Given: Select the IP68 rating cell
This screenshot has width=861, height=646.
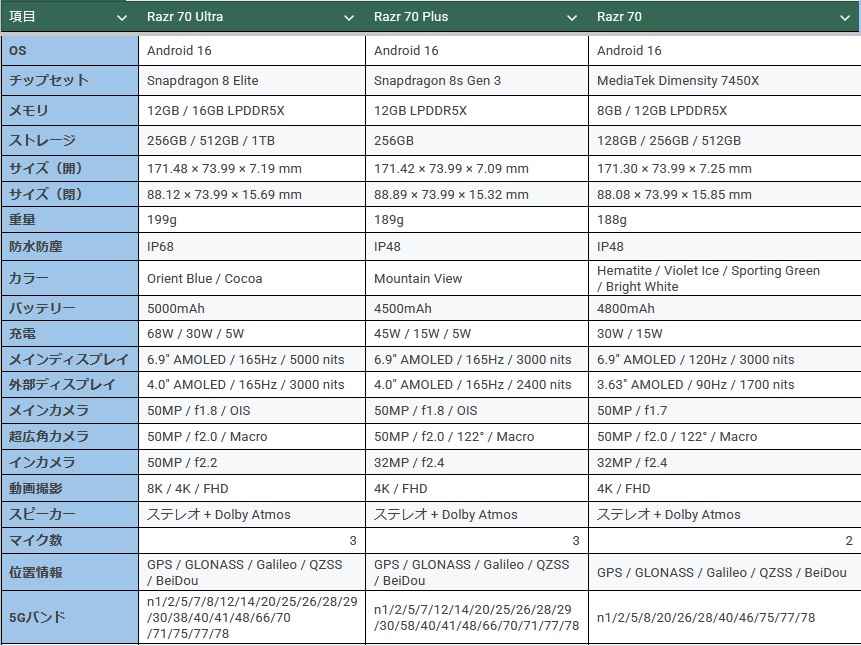Looking at the screenshot, I should [x=252, y=247].
